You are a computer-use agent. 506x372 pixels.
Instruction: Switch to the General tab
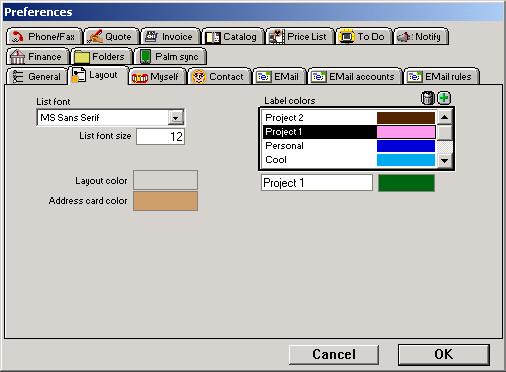[37, 76]
